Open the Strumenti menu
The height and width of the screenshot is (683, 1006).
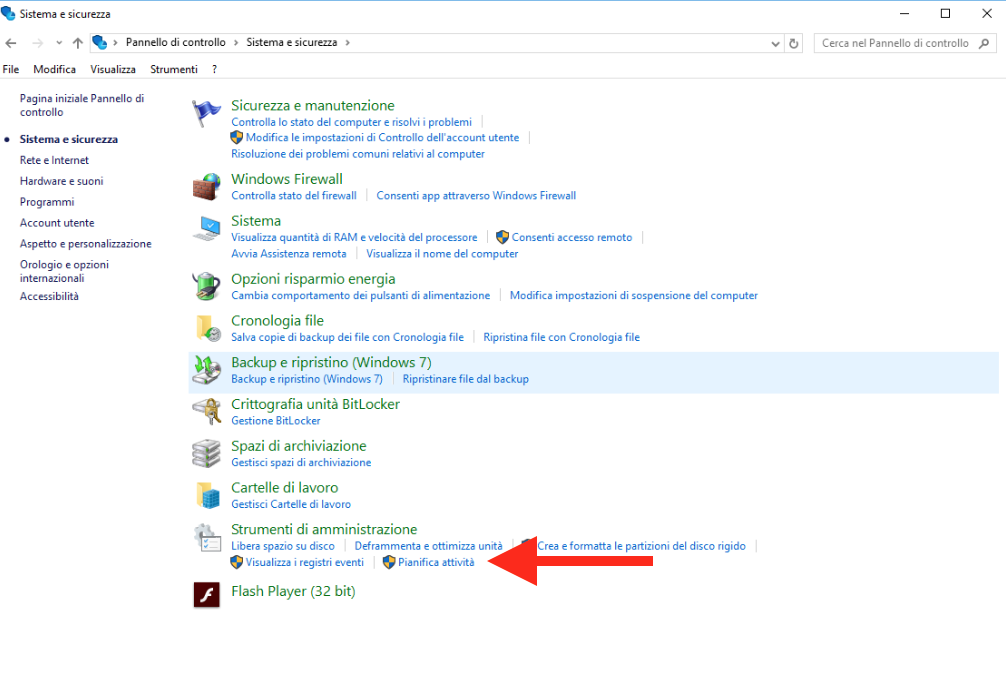[174, 69]
